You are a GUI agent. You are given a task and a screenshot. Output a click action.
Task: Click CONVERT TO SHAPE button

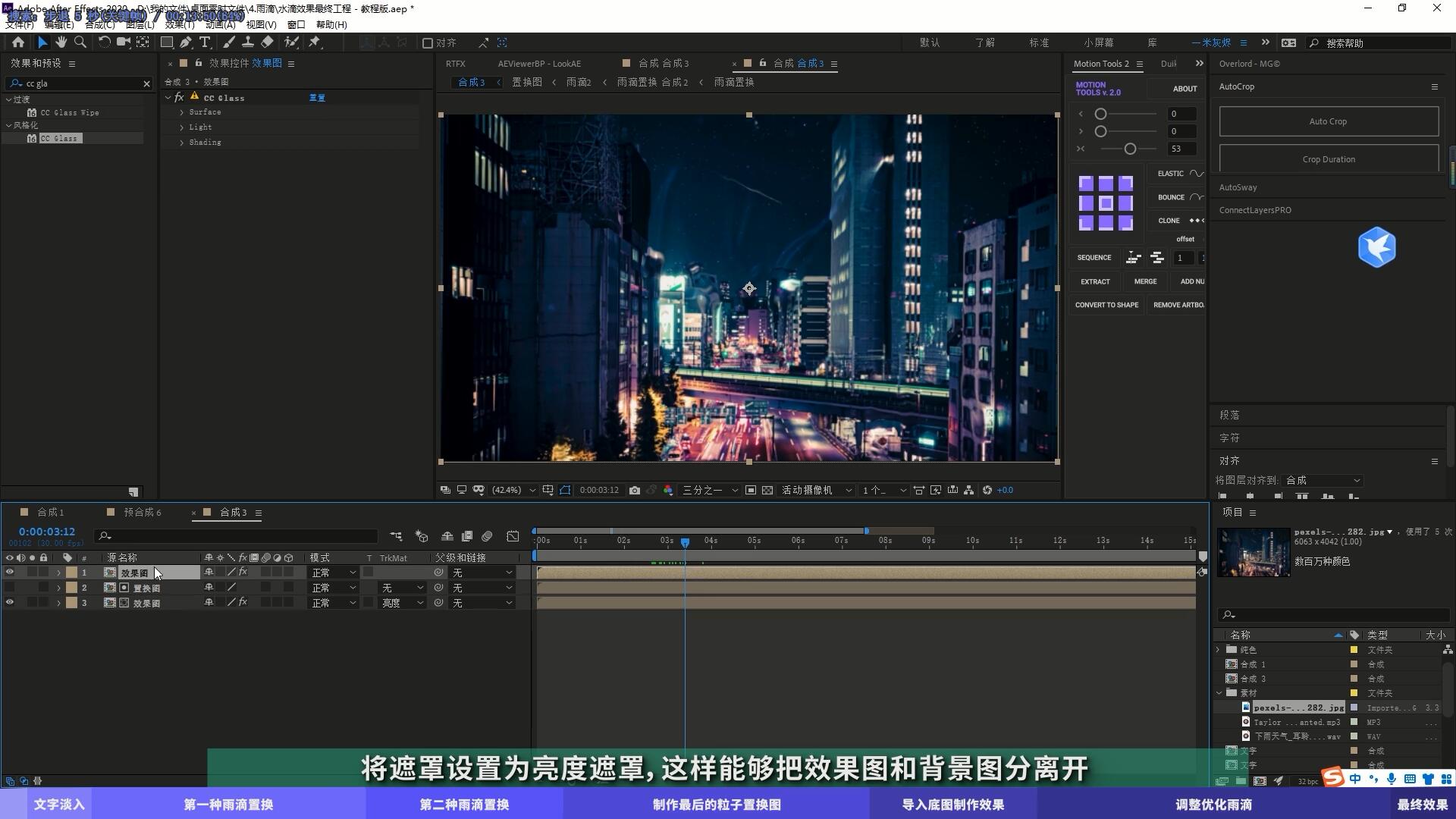click(1106, 306)
